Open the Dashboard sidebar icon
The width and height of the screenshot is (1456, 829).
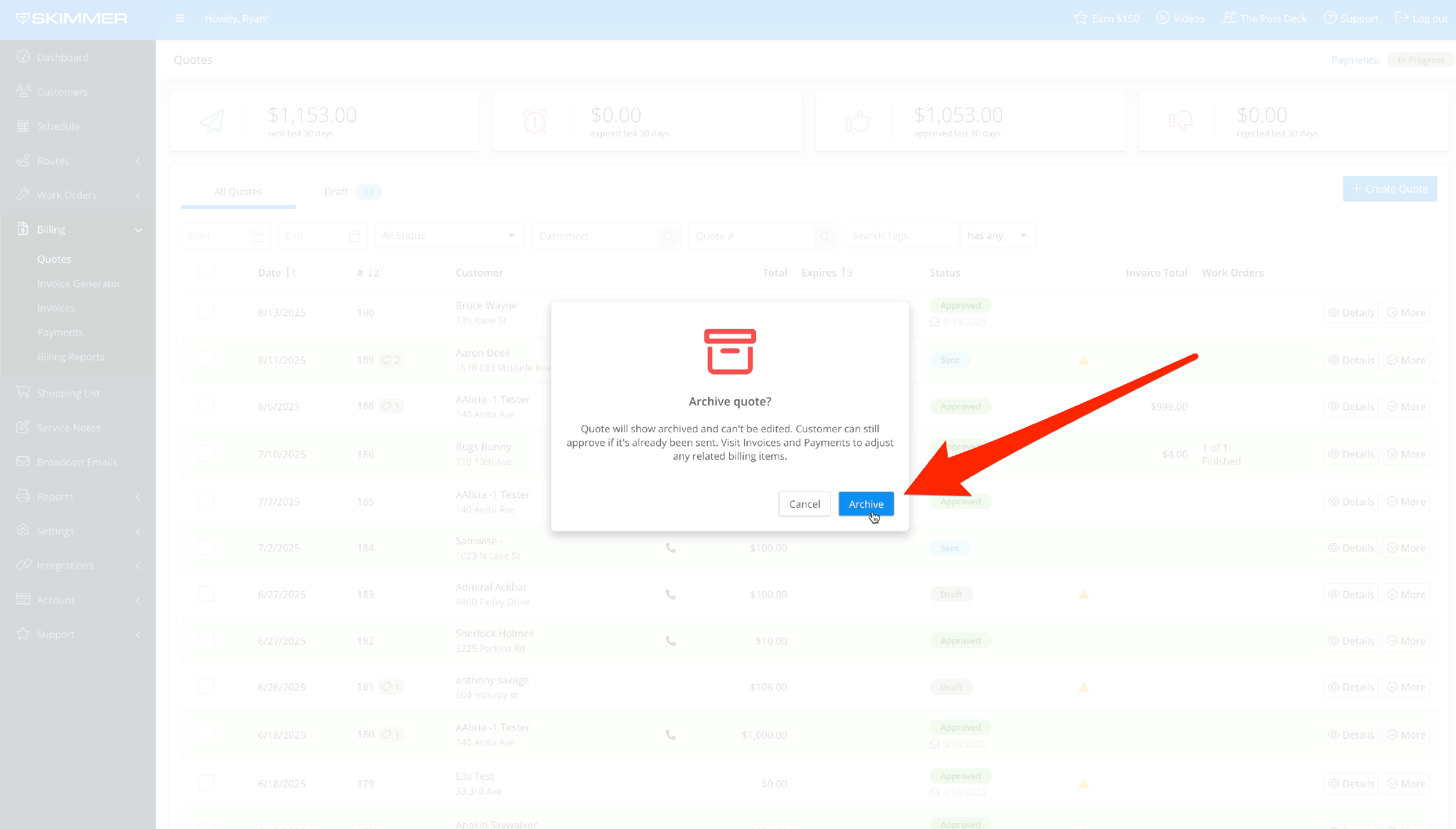[x=23, y=57]
